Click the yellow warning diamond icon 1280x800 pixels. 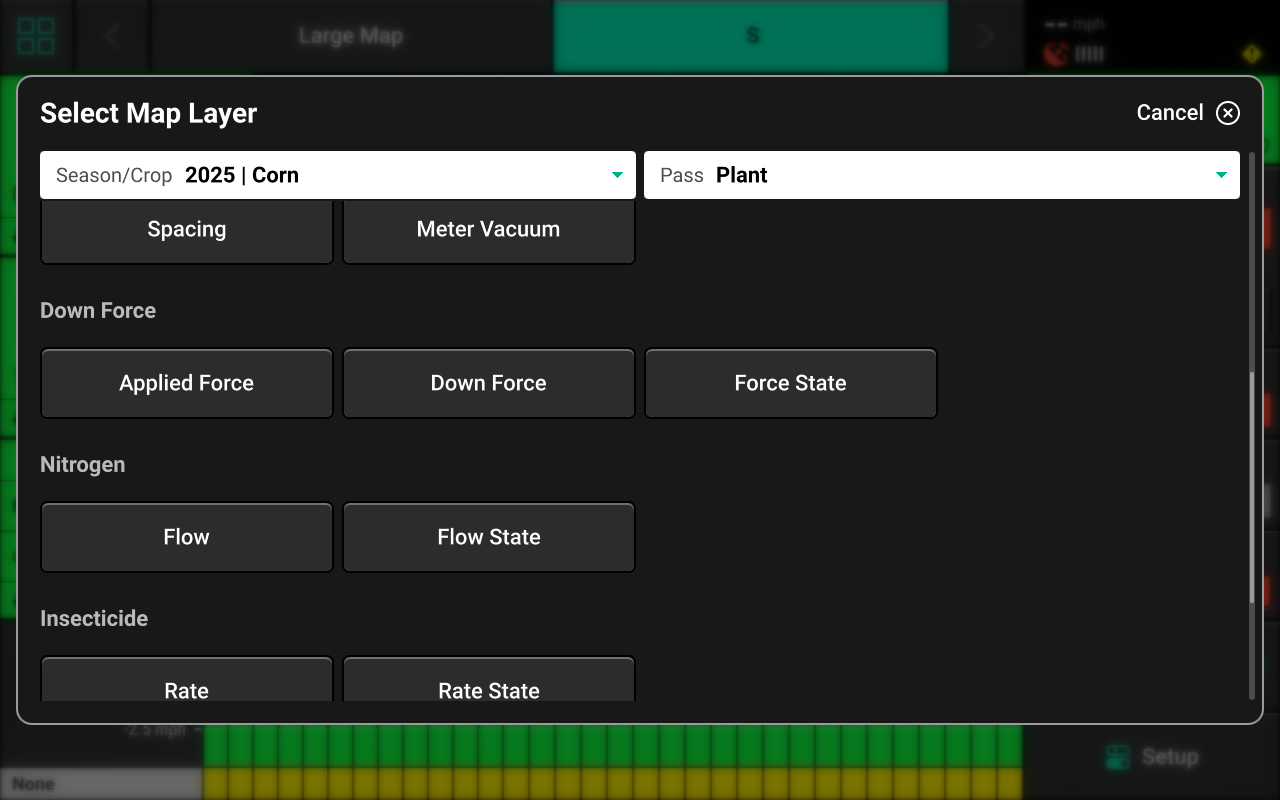pyautogui.click(x=1251, y=54)
